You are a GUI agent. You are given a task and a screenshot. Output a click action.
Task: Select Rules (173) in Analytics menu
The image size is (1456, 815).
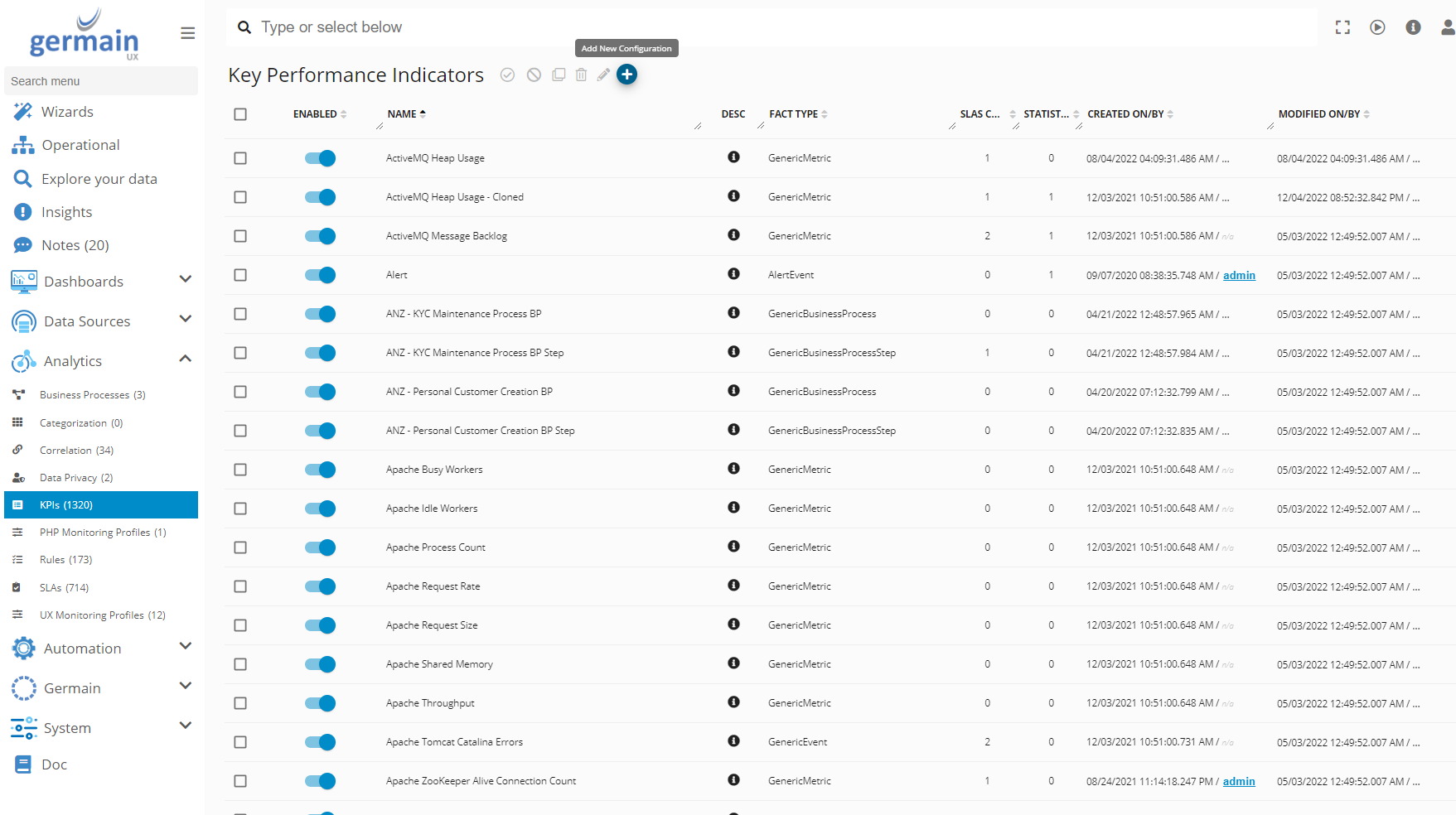[x=65, y=560]
